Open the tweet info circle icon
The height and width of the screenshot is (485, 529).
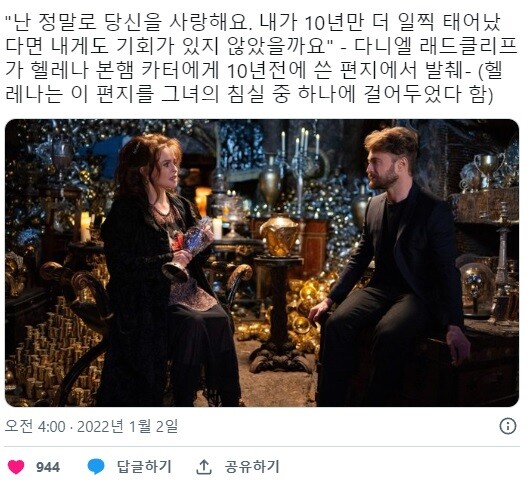tap(507, 426)
